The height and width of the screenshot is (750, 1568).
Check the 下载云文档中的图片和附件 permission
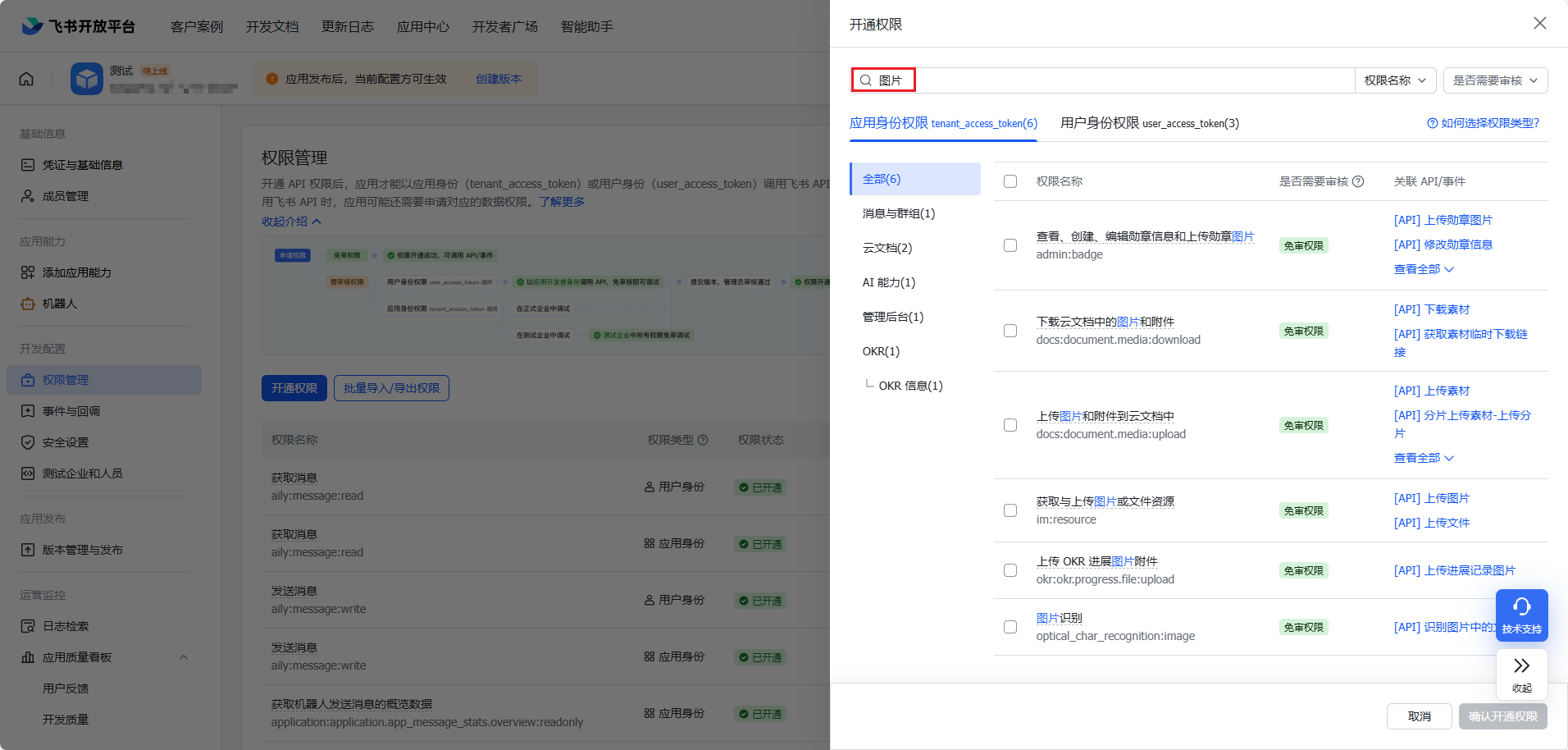1010,331
